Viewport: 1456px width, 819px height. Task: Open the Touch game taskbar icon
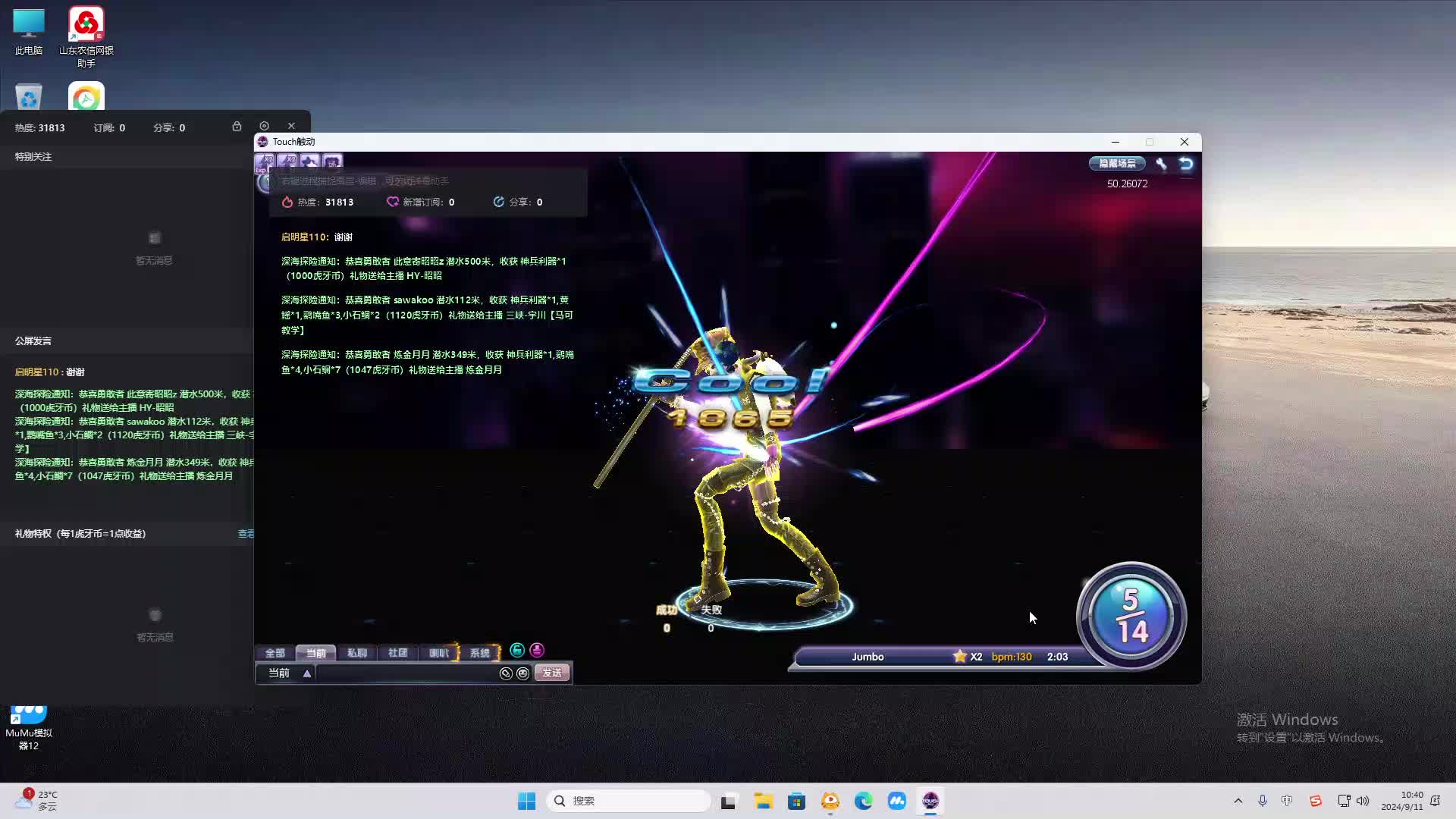[930, 801]
